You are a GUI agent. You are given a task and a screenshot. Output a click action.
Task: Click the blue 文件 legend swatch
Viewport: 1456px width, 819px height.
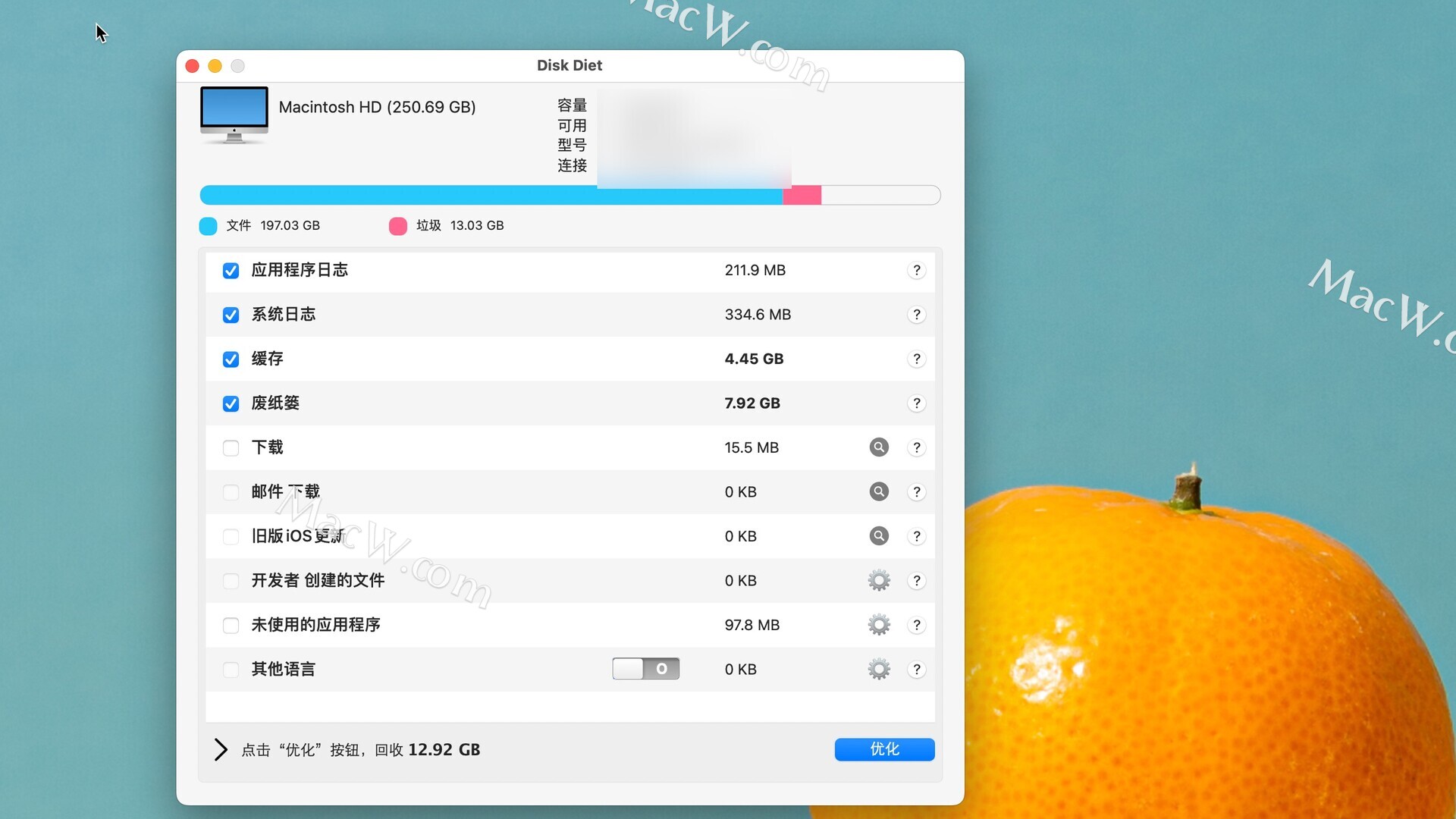pos(208,226)
